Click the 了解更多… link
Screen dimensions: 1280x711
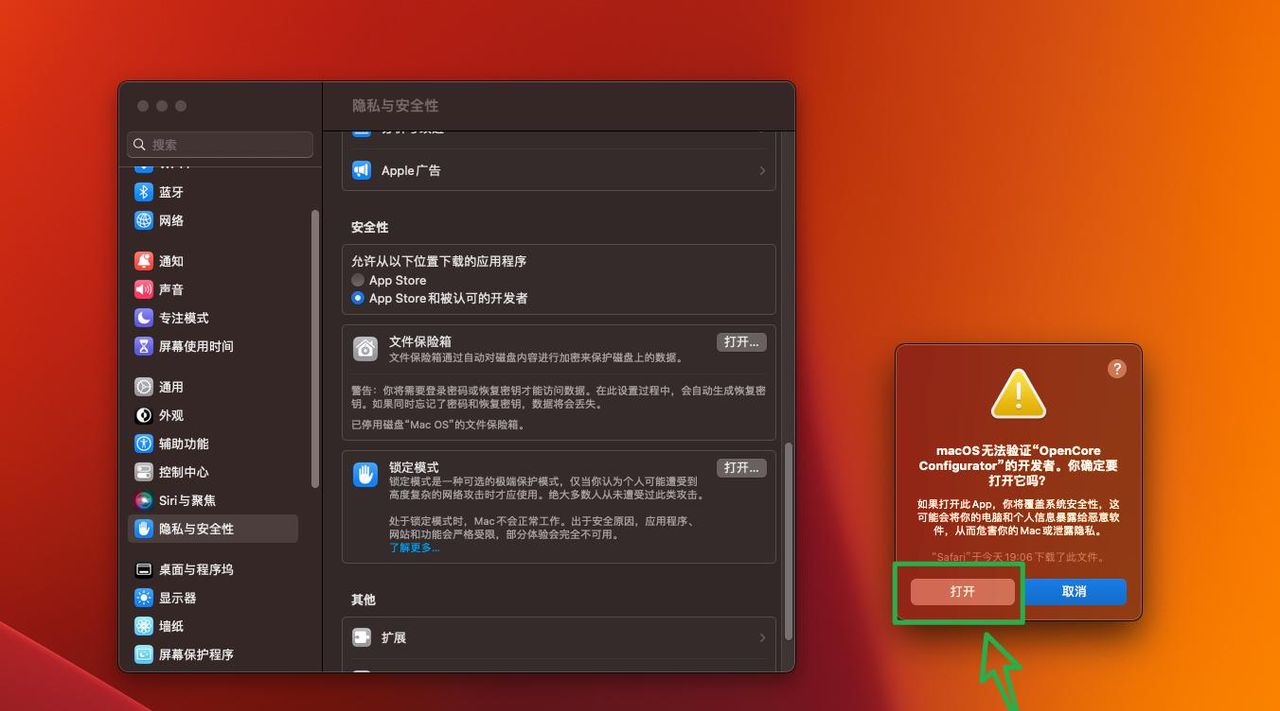tap(414, 548)
